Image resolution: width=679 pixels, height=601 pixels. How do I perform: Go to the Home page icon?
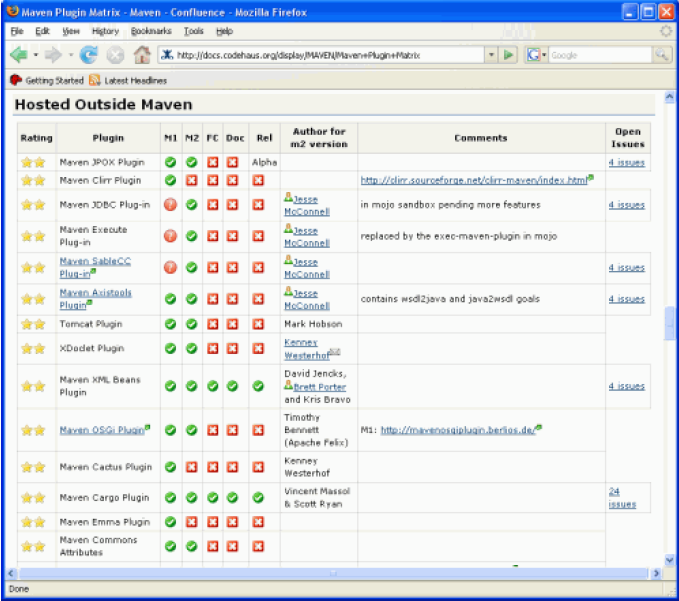(x=142, y=55)
